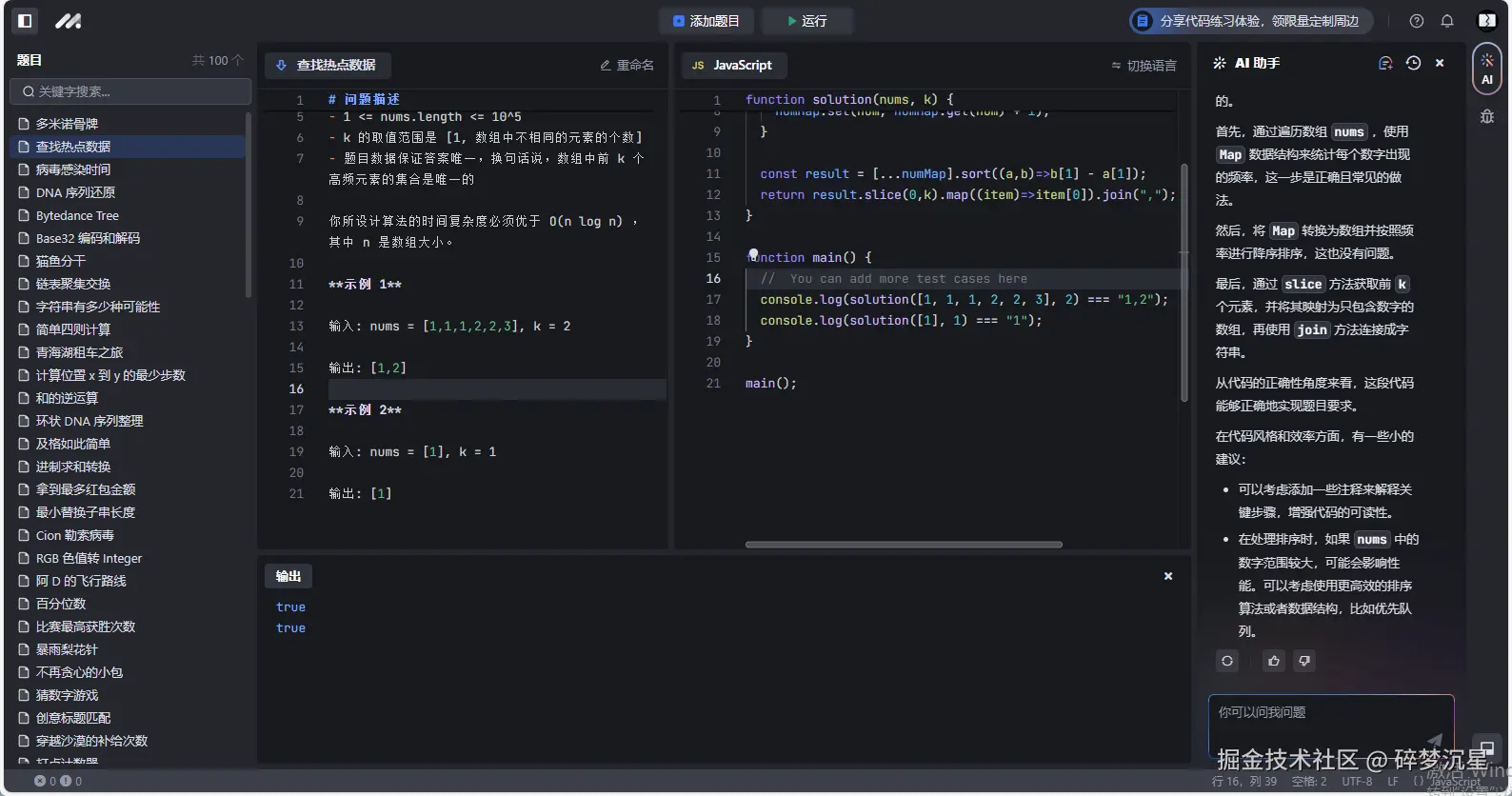Image resolution: width=1512 pixels, height=796 pixels.
Task: Open the Bytedance Tree problem
Action: [x=128, y=215]
